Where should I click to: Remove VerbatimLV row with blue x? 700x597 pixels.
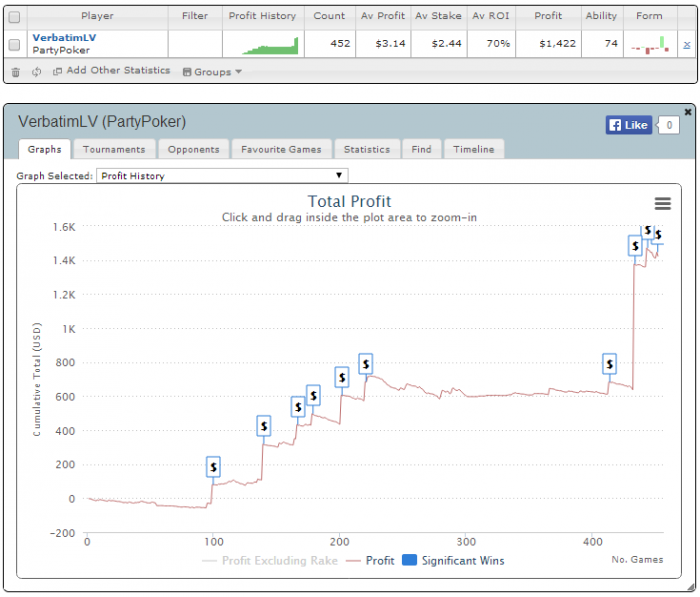[687, 45]
